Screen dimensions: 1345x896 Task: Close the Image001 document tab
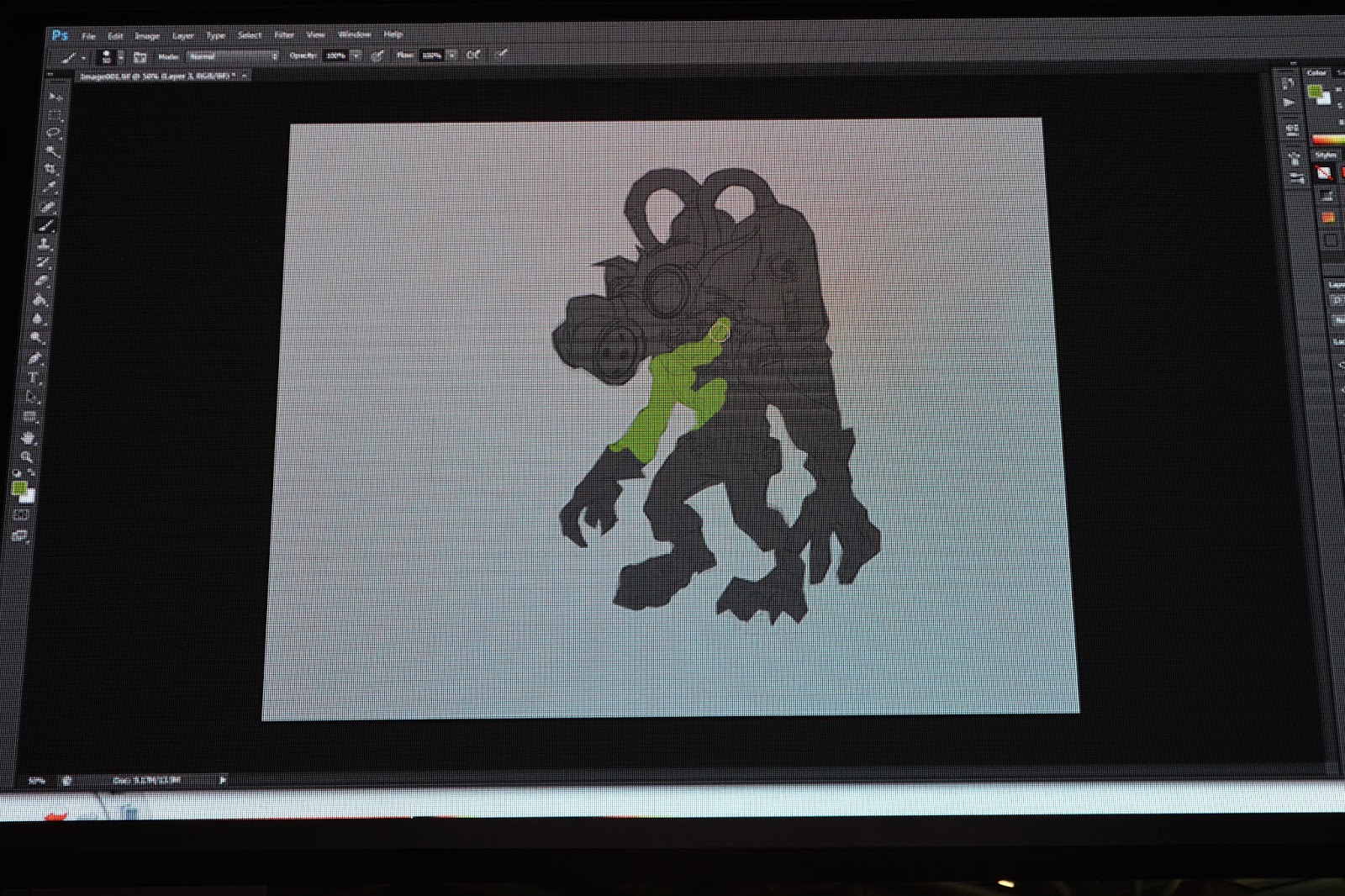[245, 76]
